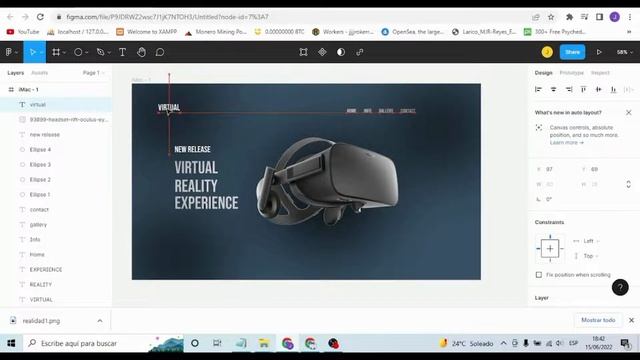Select the Text tool
This screenshot has height=360, width=640.
122,52
